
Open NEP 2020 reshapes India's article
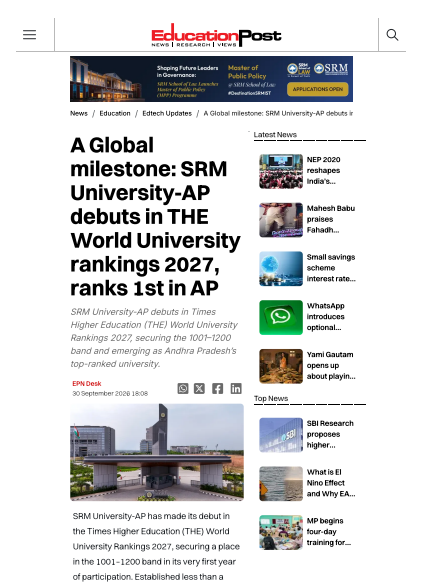(x=323, y=171)
